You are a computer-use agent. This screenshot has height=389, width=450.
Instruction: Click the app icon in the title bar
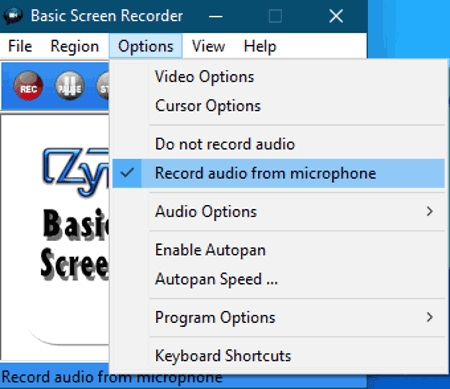13,16
